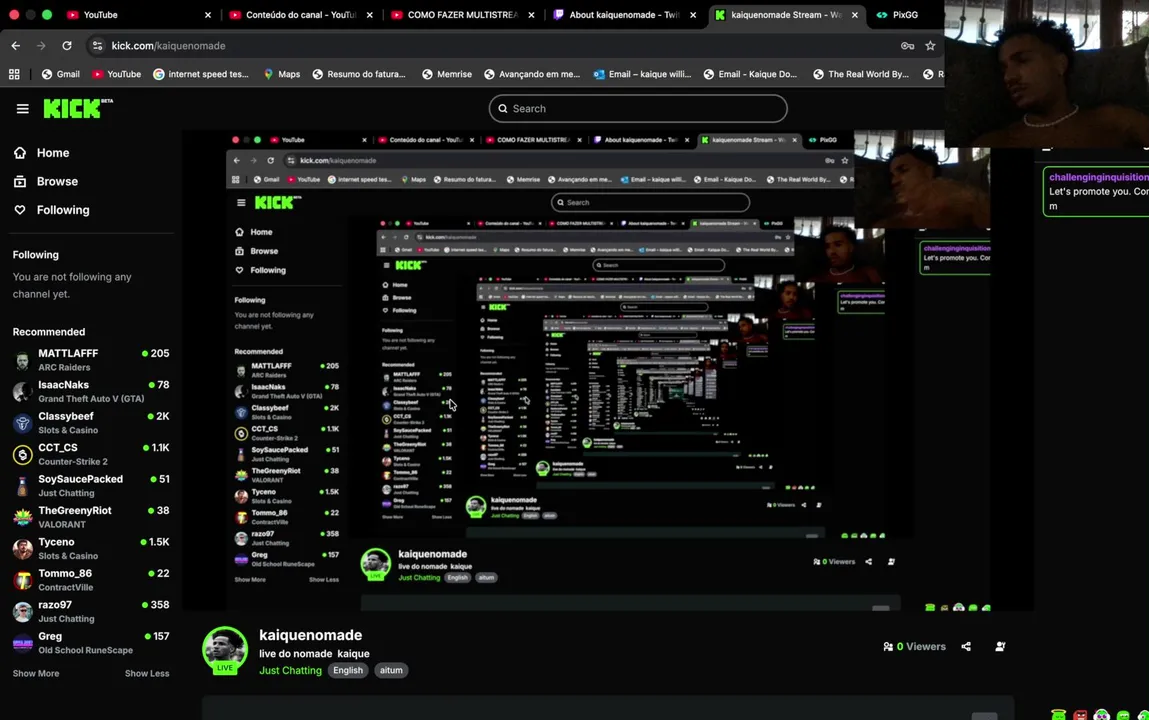Close the kaiquenomade Stream tab
Image resolution: width=1149 pixels, height=720 pixels.
point(854,15)
